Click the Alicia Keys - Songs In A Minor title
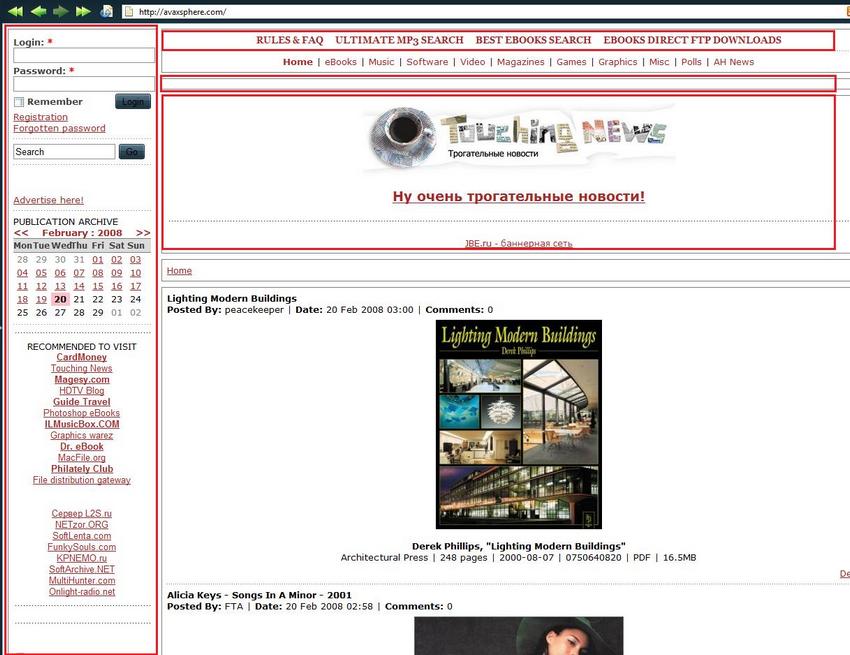 coord(259,595)
